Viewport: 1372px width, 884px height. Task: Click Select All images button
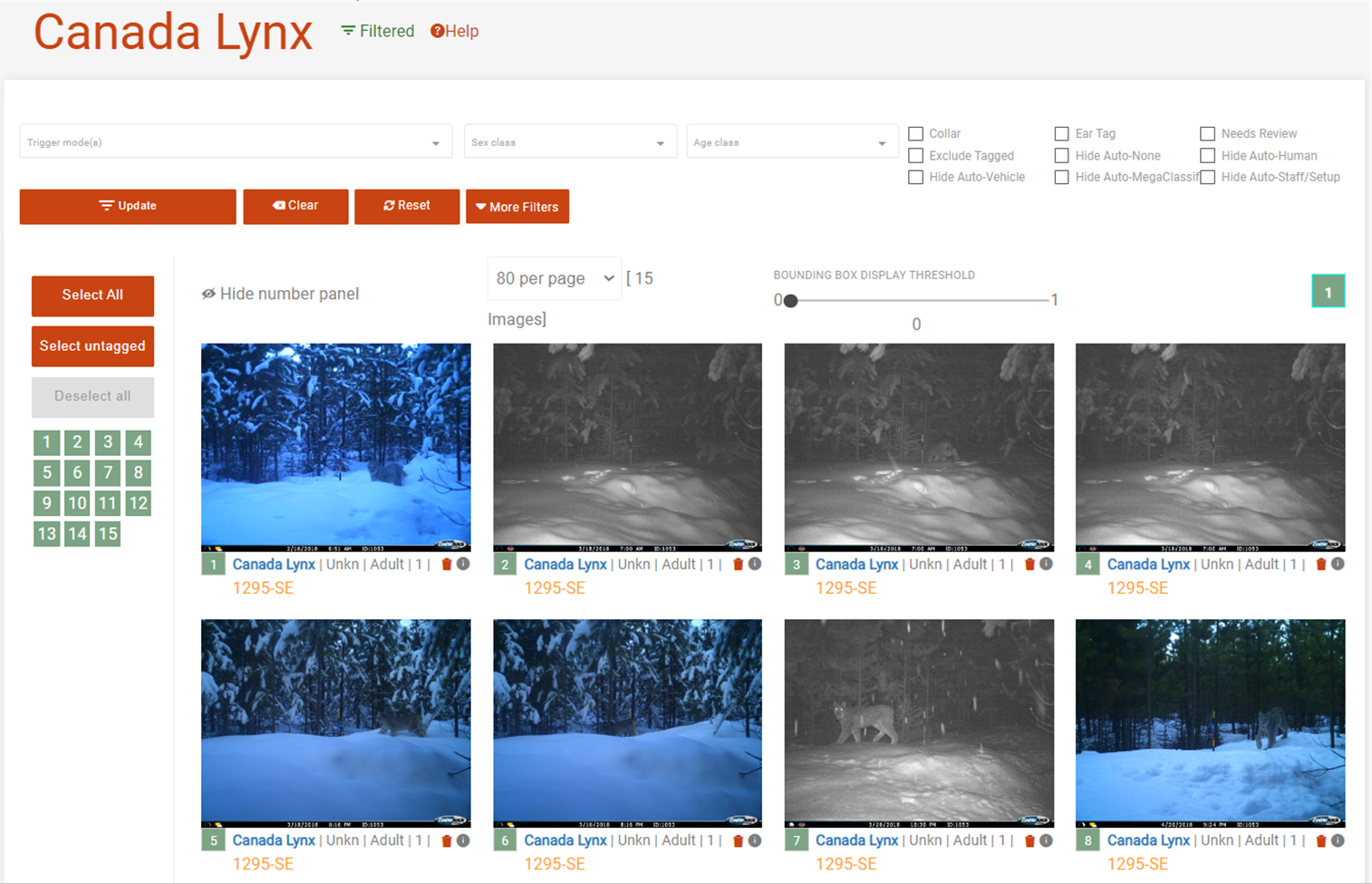click(92, 296)
